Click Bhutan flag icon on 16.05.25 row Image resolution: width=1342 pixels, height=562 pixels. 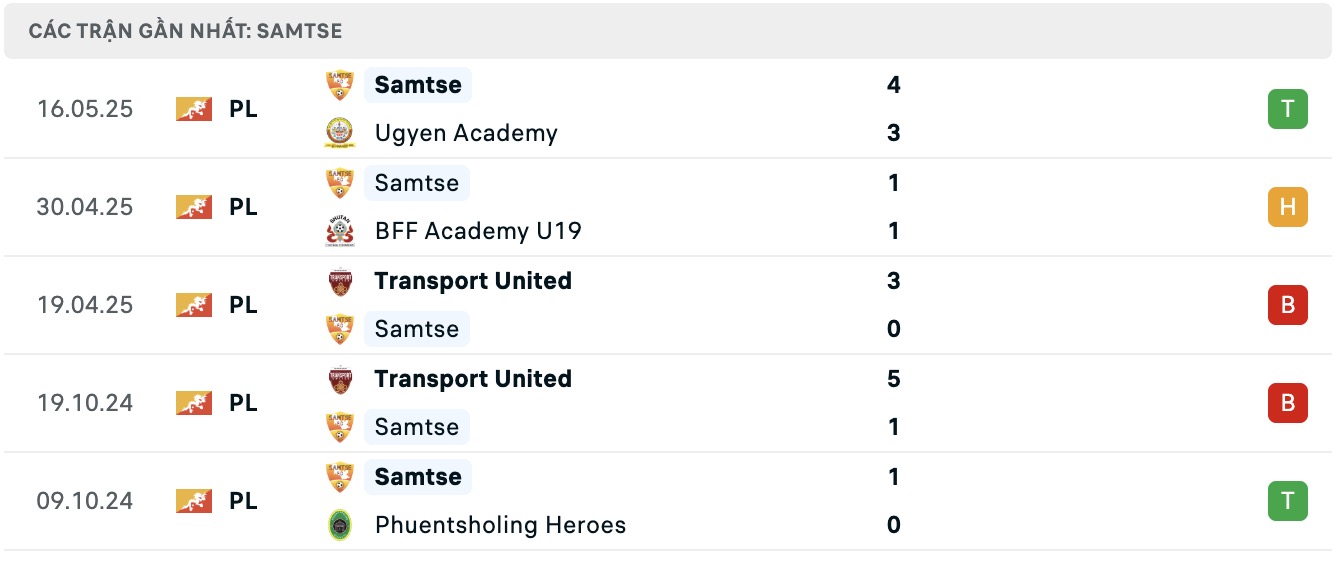click(x=194, y=109)
